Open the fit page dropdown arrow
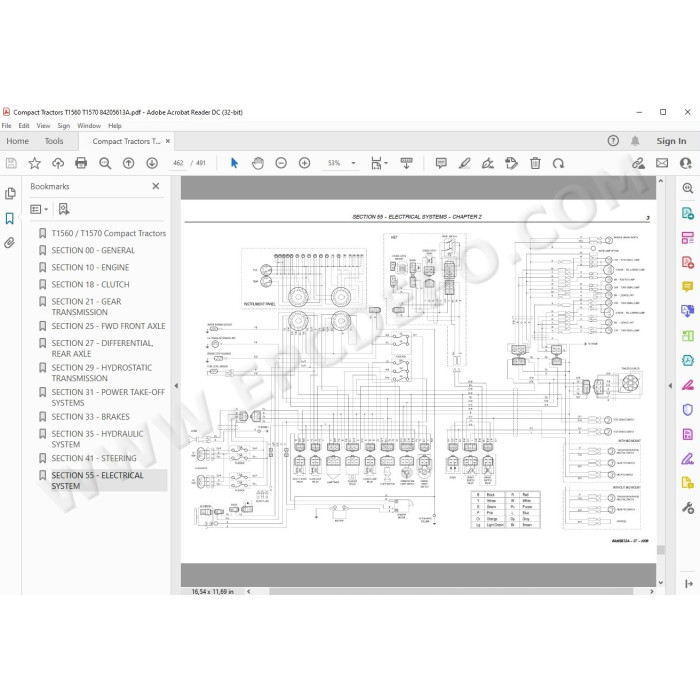Image resolution: width=700 pixels, height=700 pixels. coord(386,163)
